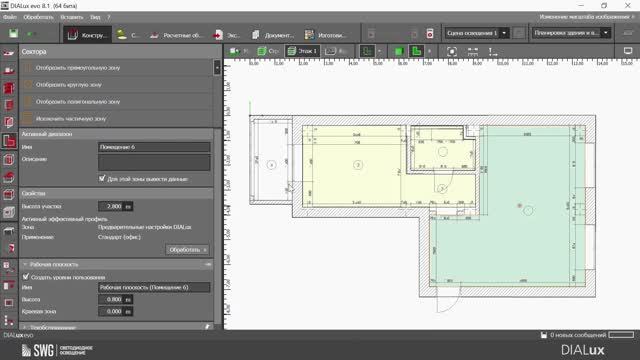Click the room view icon after Этаж 1
The width and height of the screenshot is (640, 360).
tap(337, 51)
